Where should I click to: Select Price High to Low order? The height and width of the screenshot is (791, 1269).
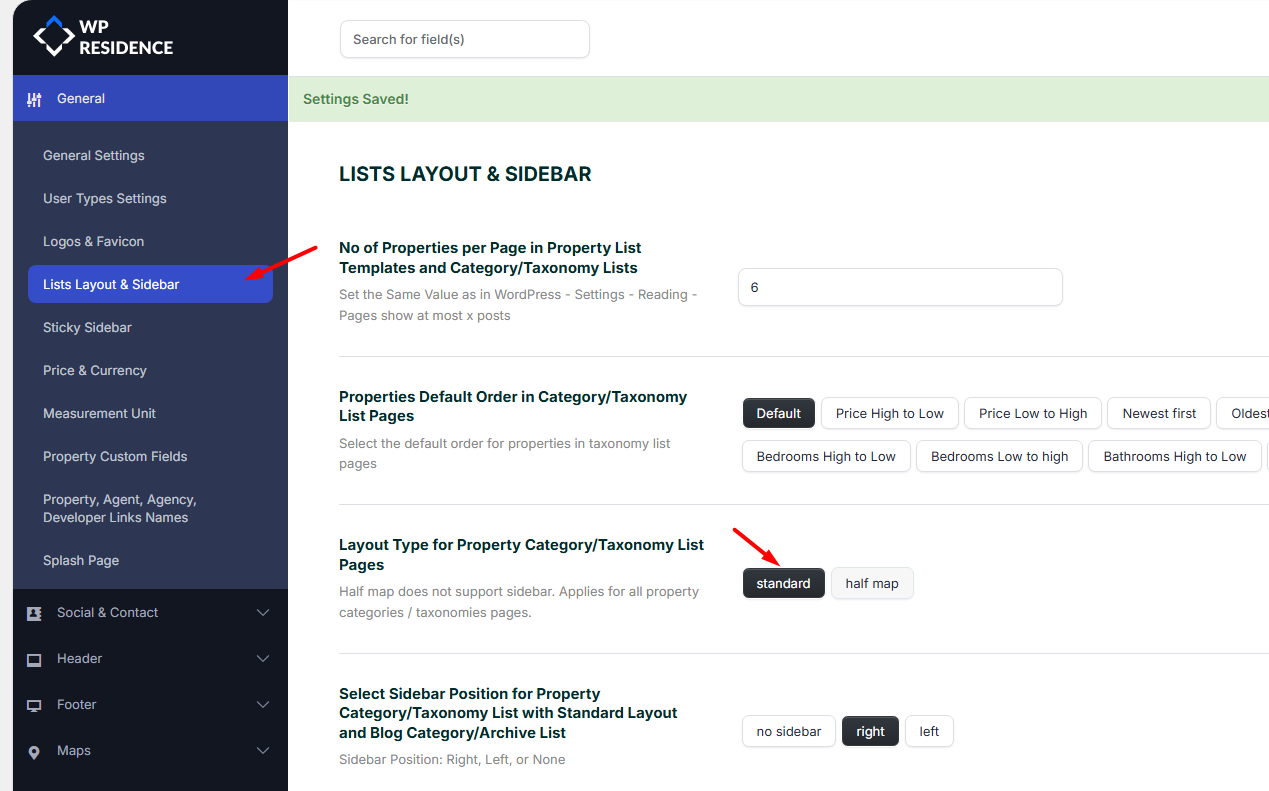(x=889, y=413)
